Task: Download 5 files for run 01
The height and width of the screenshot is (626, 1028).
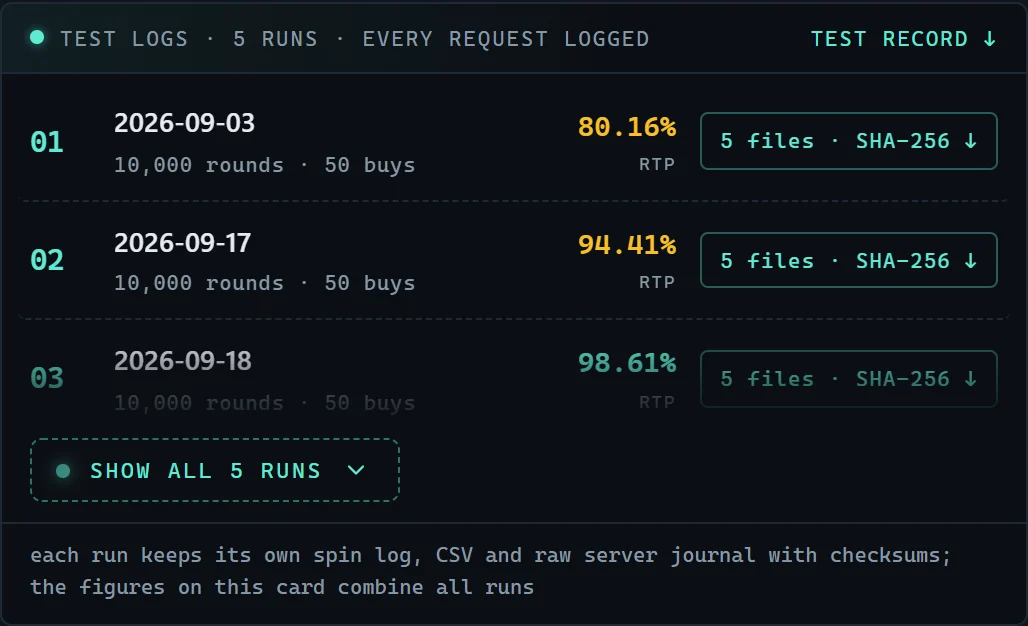Action: (848, 141)
